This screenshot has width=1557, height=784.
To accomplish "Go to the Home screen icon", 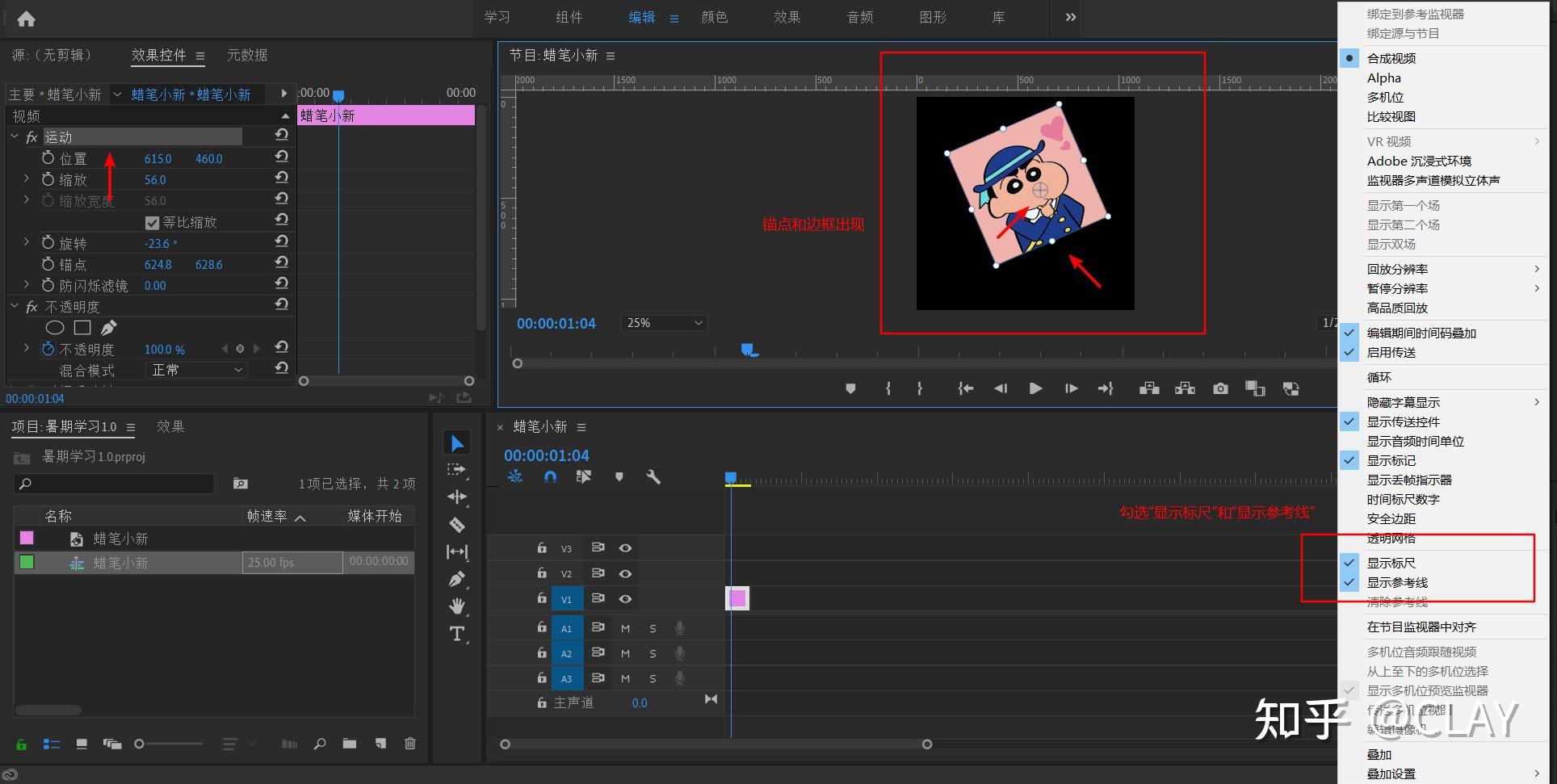I will coord(26,19).
